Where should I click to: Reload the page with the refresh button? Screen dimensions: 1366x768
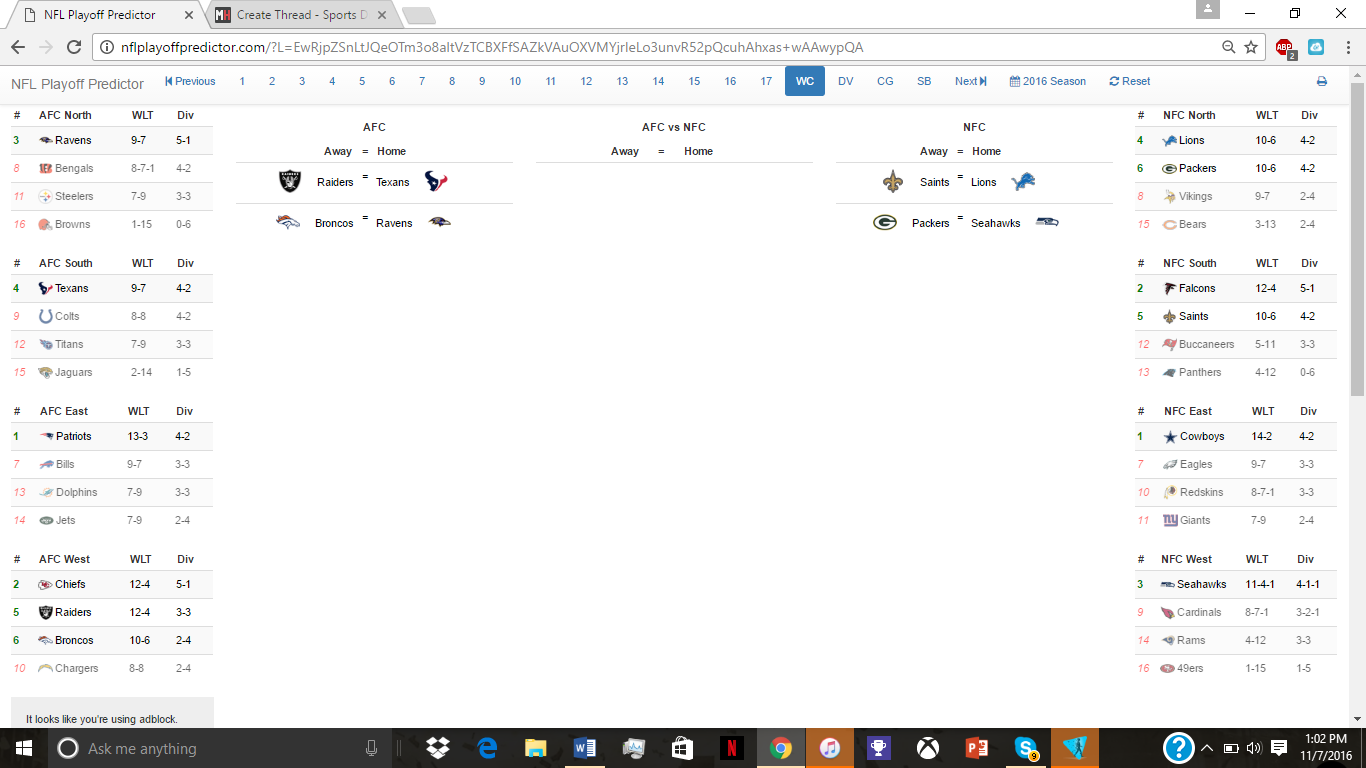[73, 47]
